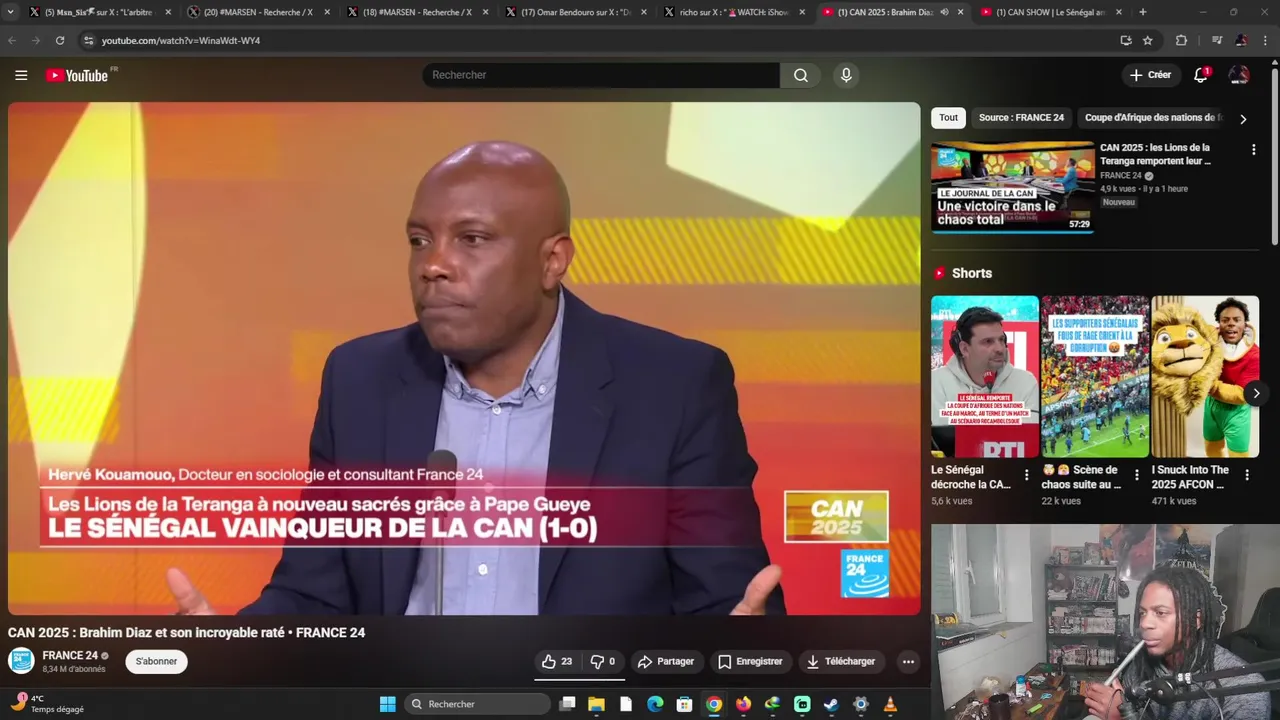Image resolution: width=1280 pixels, height=720 pixels.
Task: Open Windows Start menu
Action: 388,704
